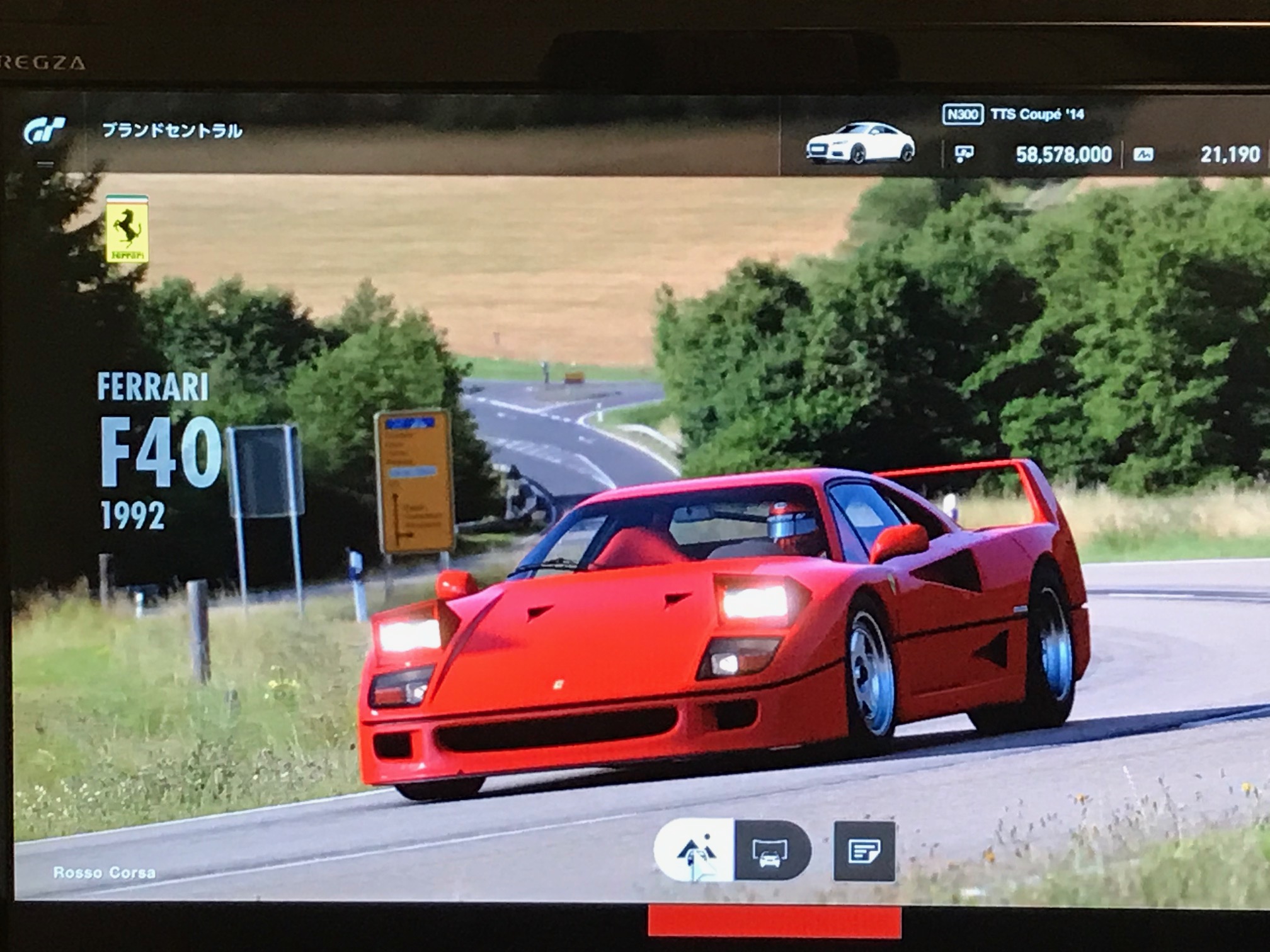Screen dimensions: 1270x952
Task: Click the Ferrari prancing horse badge
Action: 127,229
